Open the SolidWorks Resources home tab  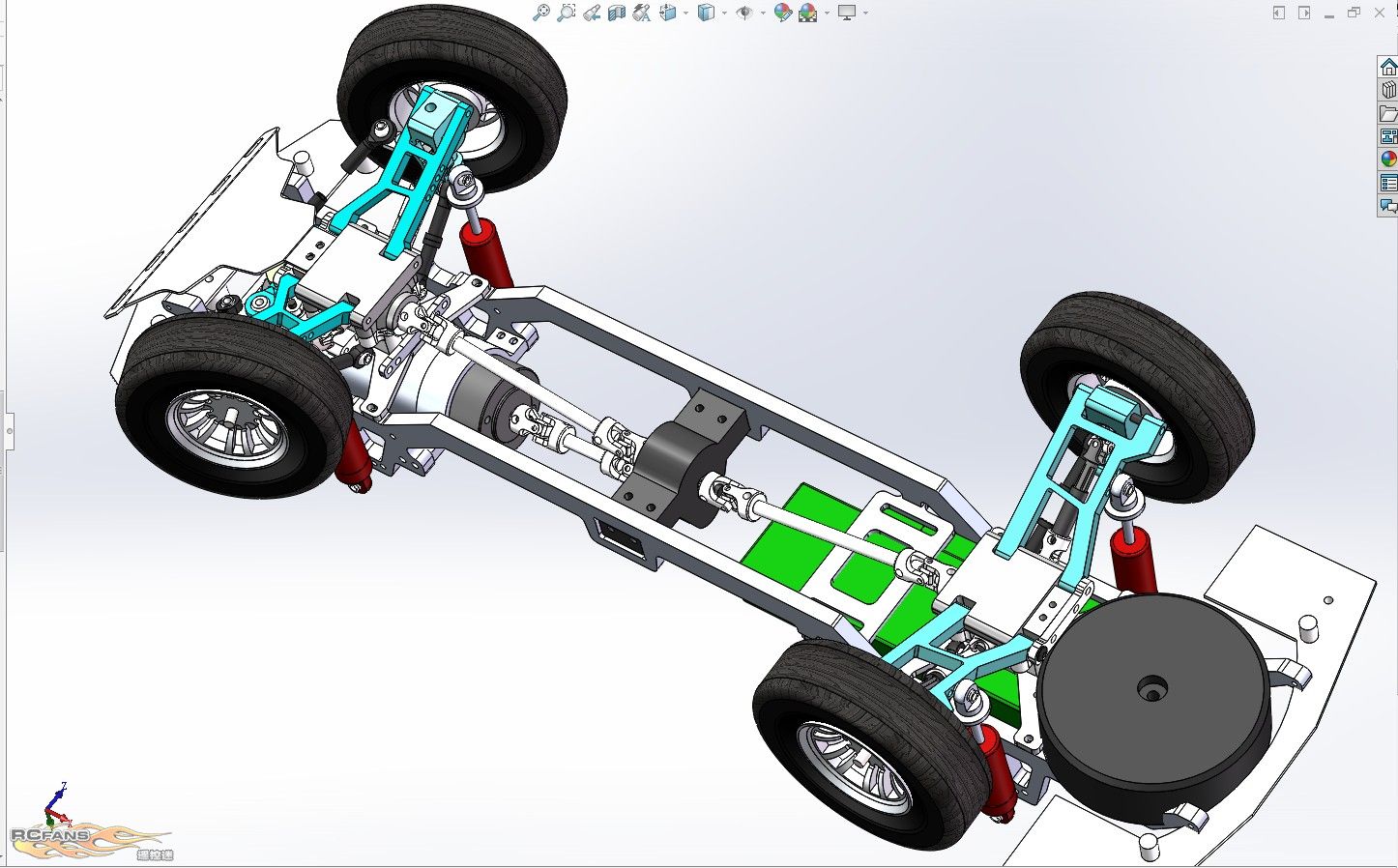pos(1388,67)
